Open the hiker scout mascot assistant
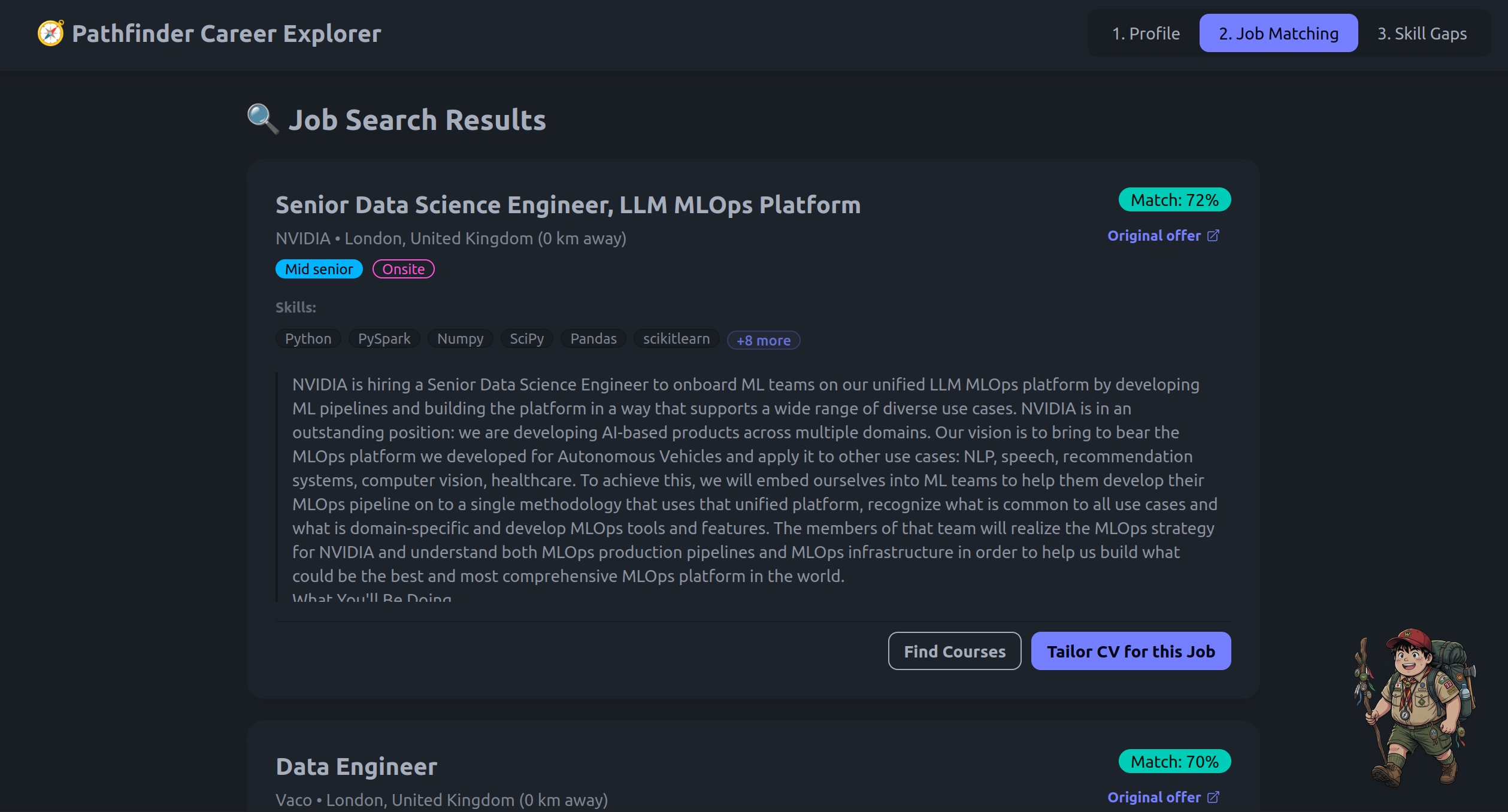This screenshot has height=812, width=1508. click(x=1415, y=707)
